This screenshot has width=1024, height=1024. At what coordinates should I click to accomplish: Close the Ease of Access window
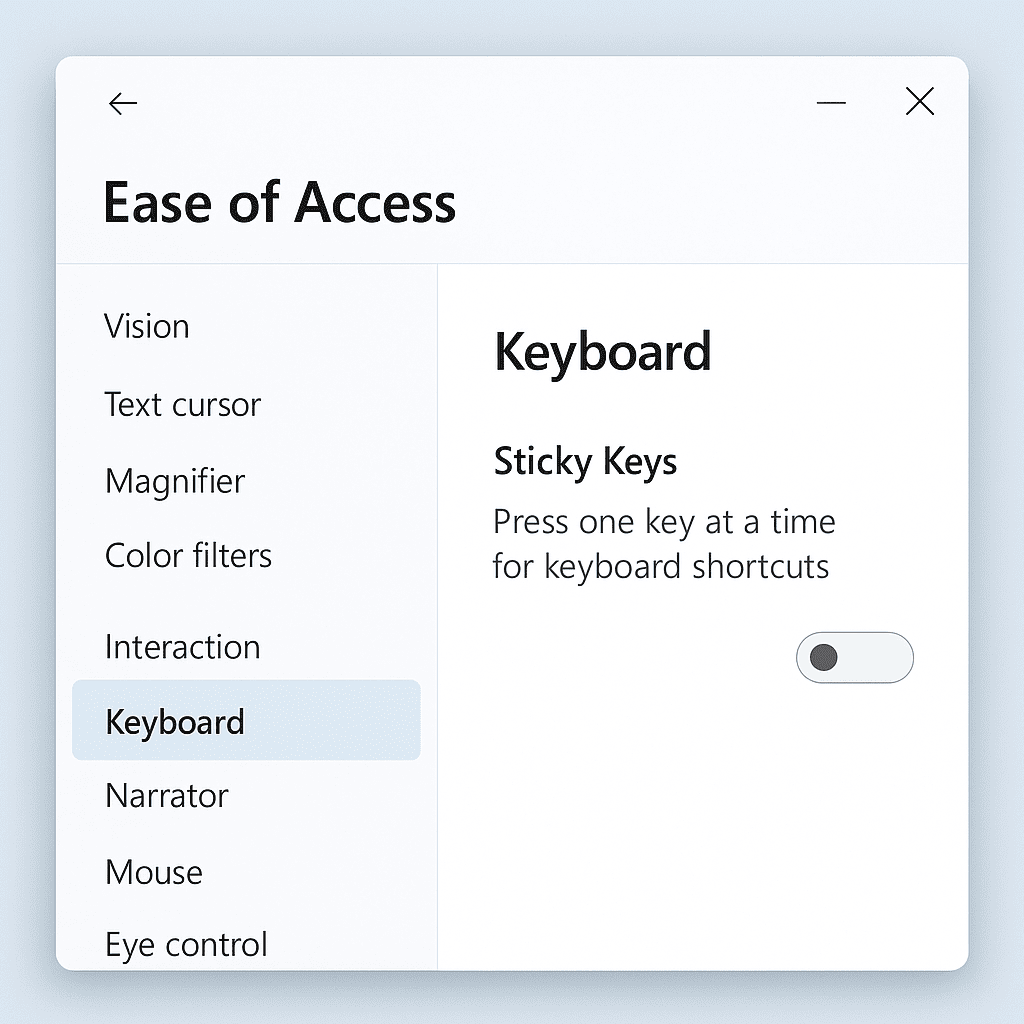pos(919,101)
